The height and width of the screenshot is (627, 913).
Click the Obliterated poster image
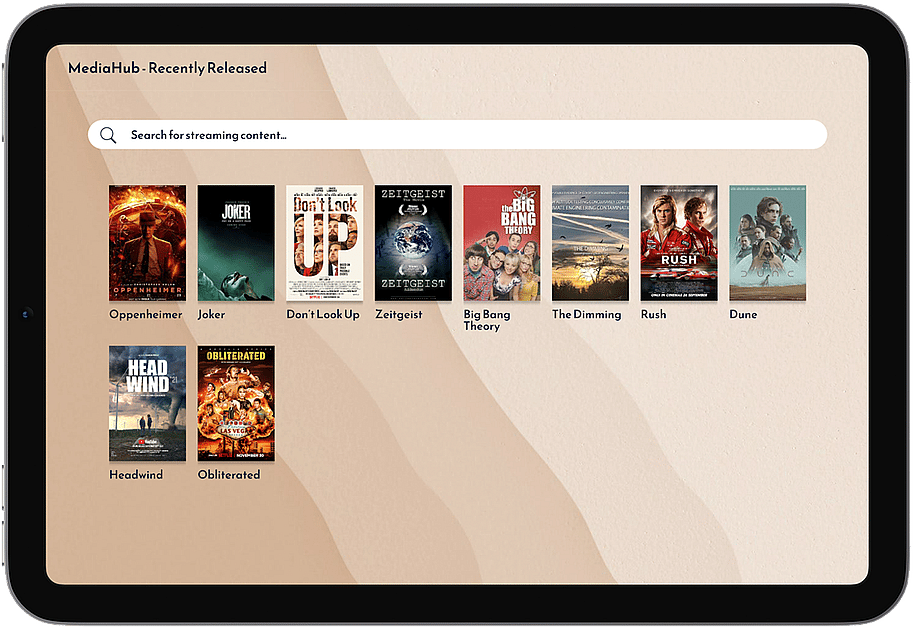tap(236, 403)
